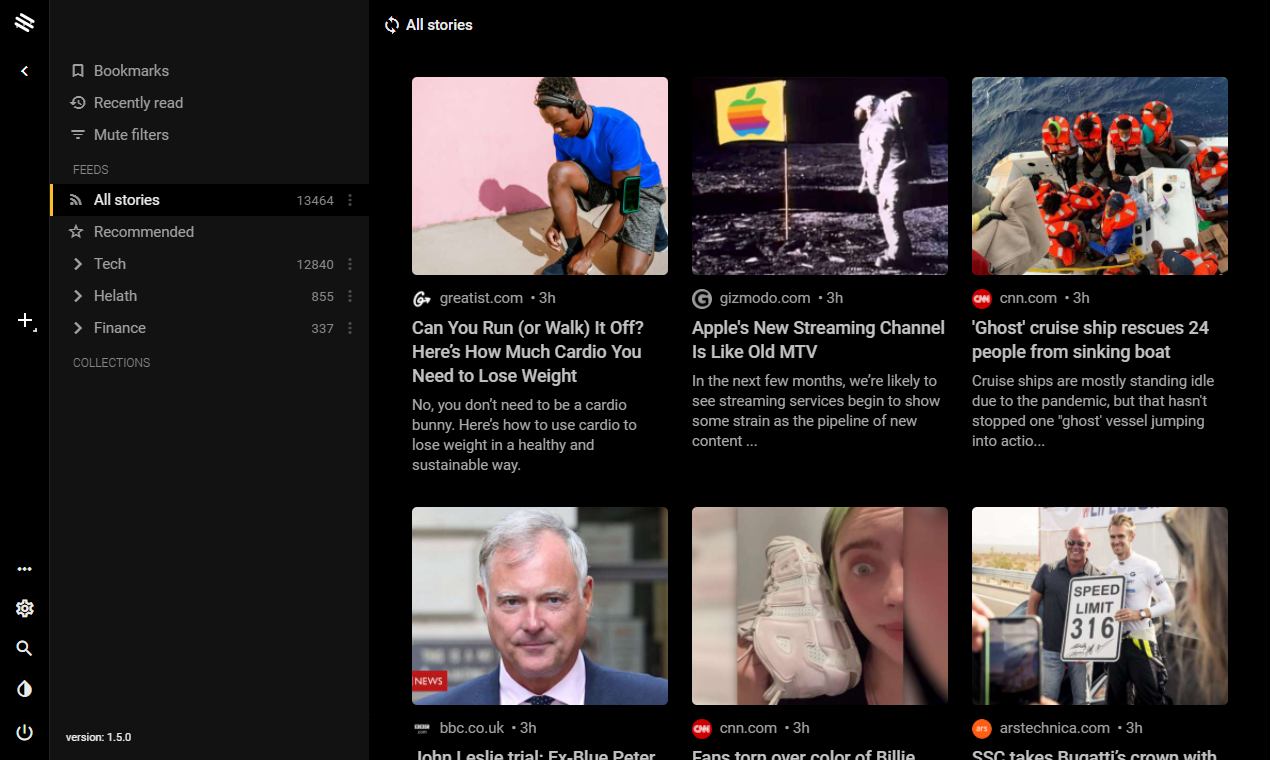1270x760 pixels.
Task: Click the BBC news man in suit thumbnail
Action: 540,606
